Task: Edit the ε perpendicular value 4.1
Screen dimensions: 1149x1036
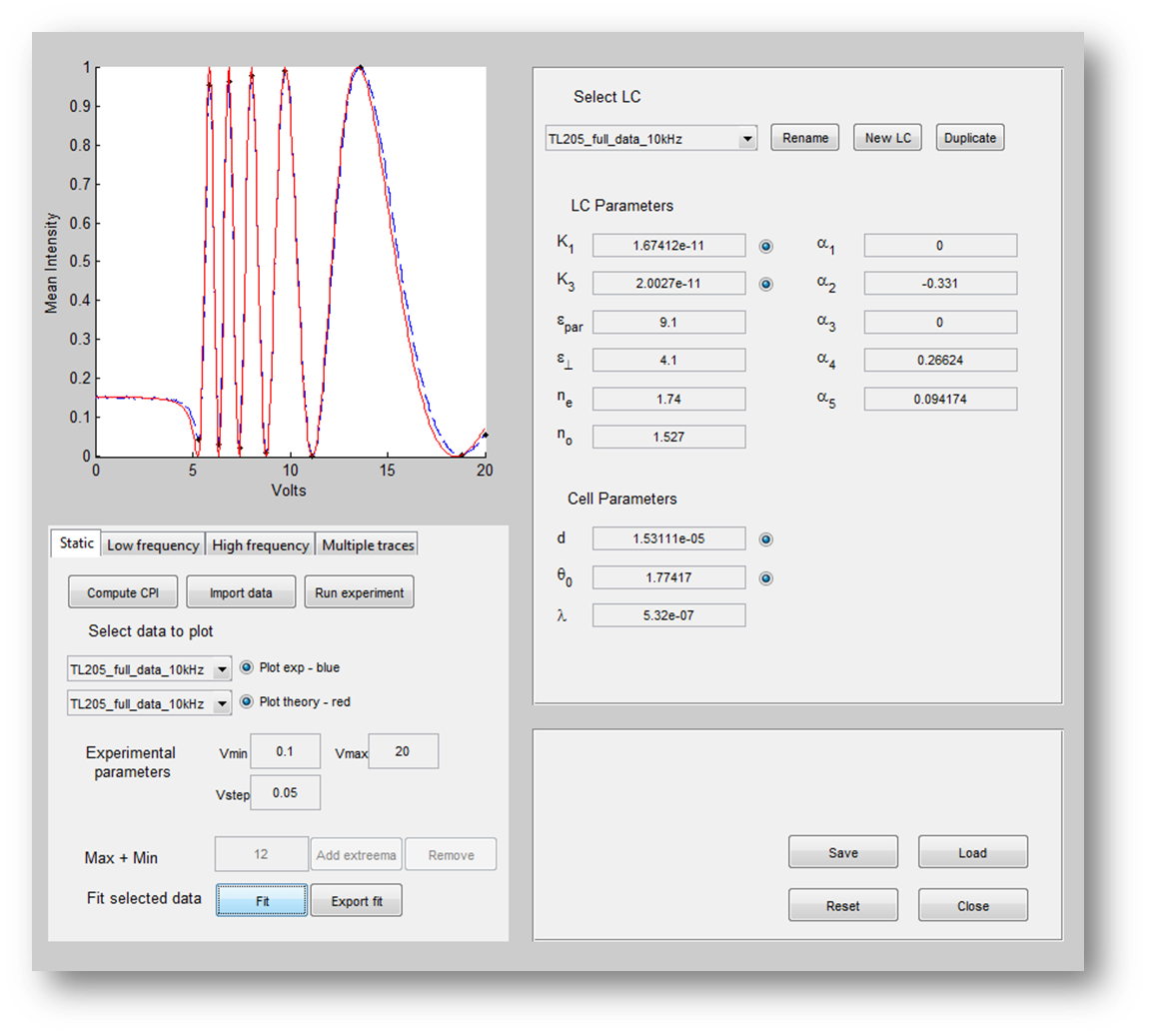Action: tap(669, 361)
